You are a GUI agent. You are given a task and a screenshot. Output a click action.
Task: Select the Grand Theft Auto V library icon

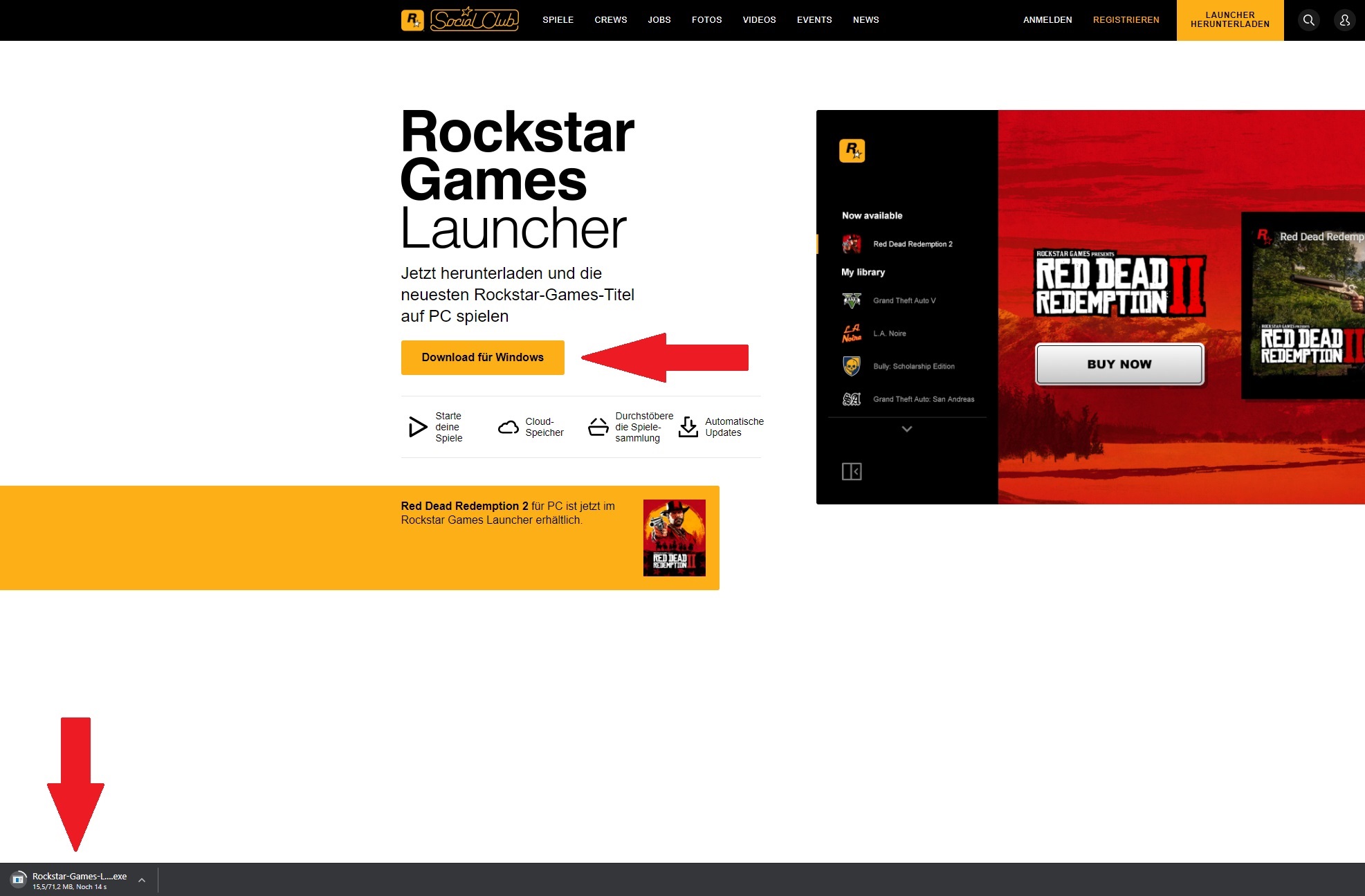point(852,300)
